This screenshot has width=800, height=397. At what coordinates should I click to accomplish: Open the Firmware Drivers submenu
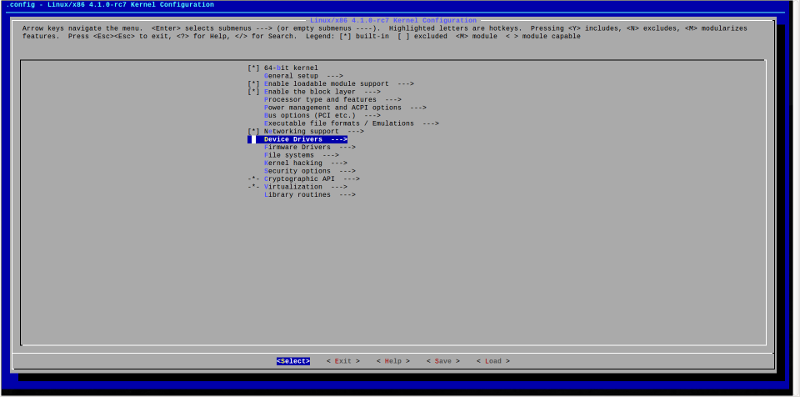pos(310,147)
